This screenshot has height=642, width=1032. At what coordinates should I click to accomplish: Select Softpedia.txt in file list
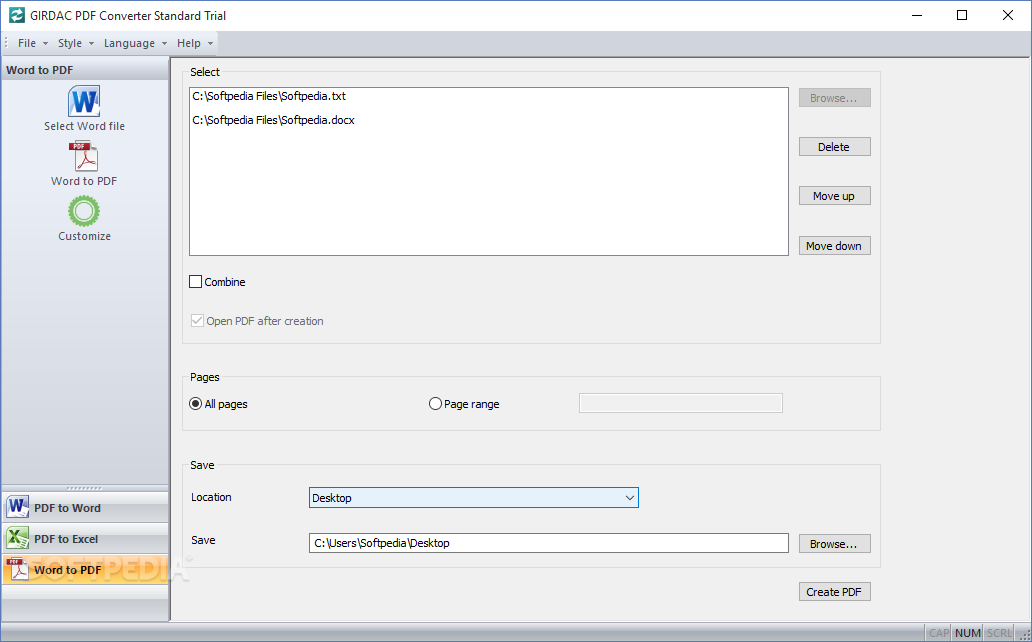[x=269, y=96]
